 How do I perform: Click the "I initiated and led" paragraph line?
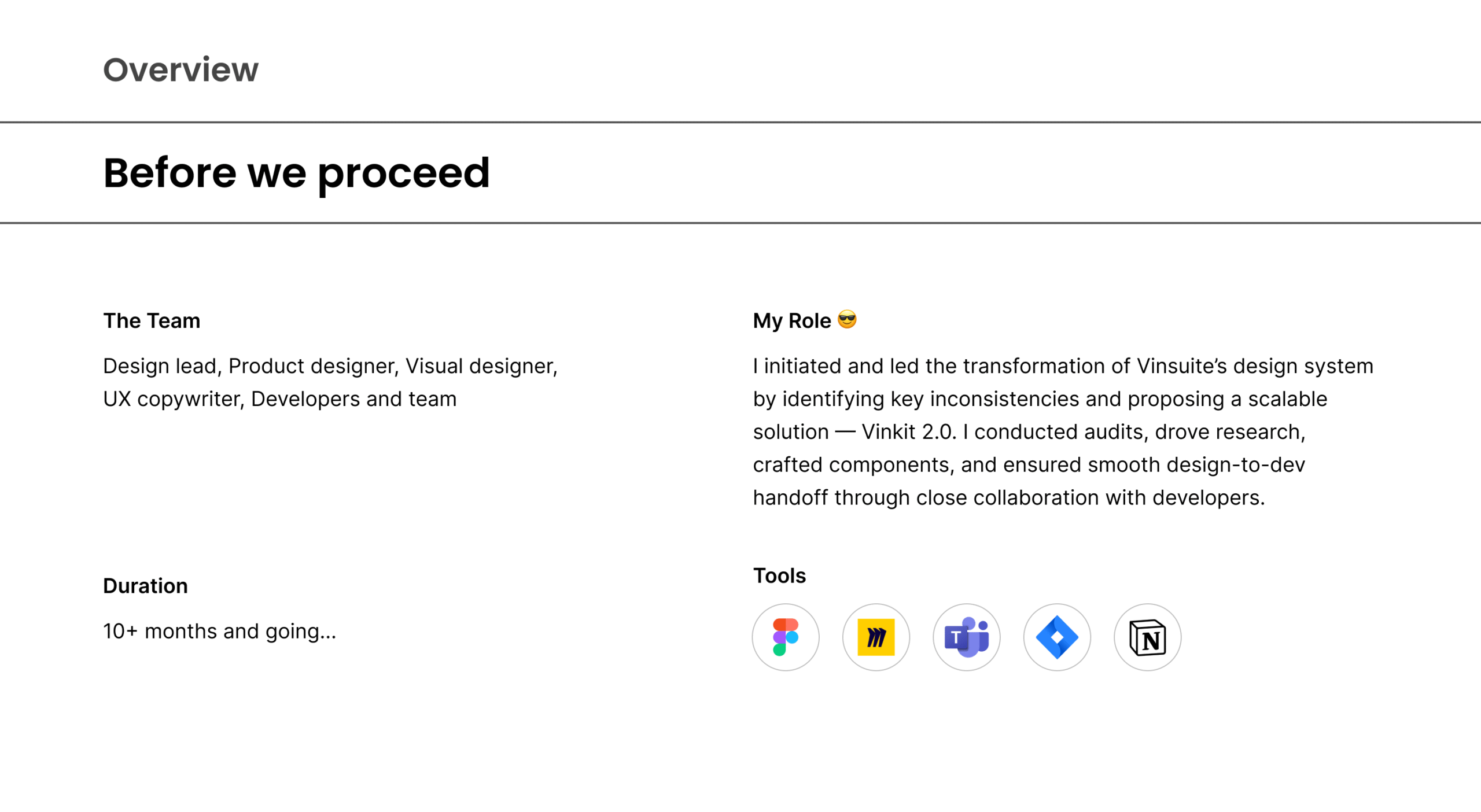click(1063, 366)
